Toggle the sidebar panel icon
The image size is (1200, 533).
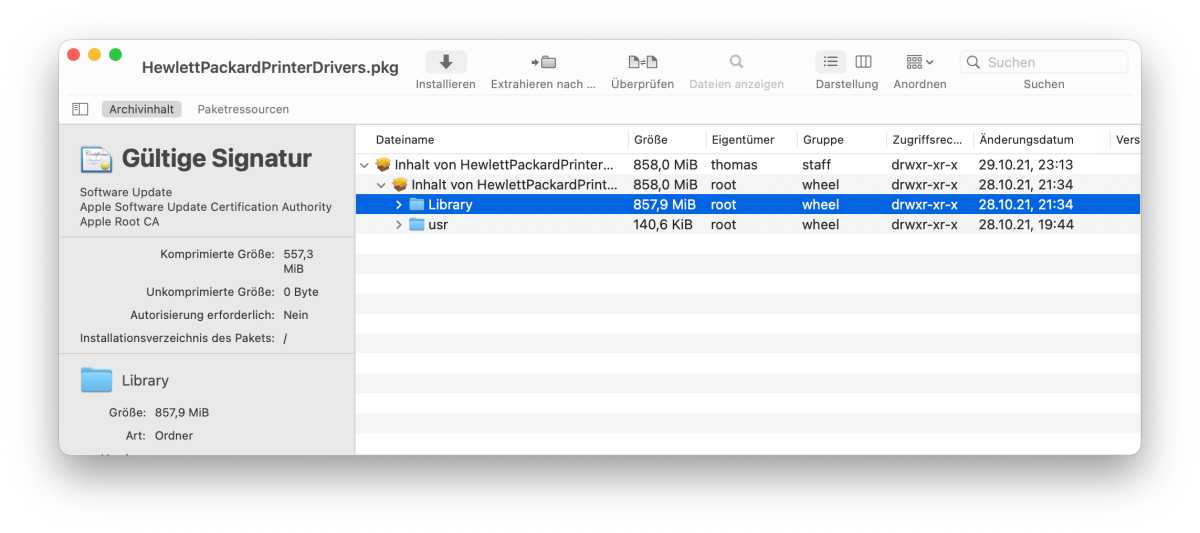point(80,109)
